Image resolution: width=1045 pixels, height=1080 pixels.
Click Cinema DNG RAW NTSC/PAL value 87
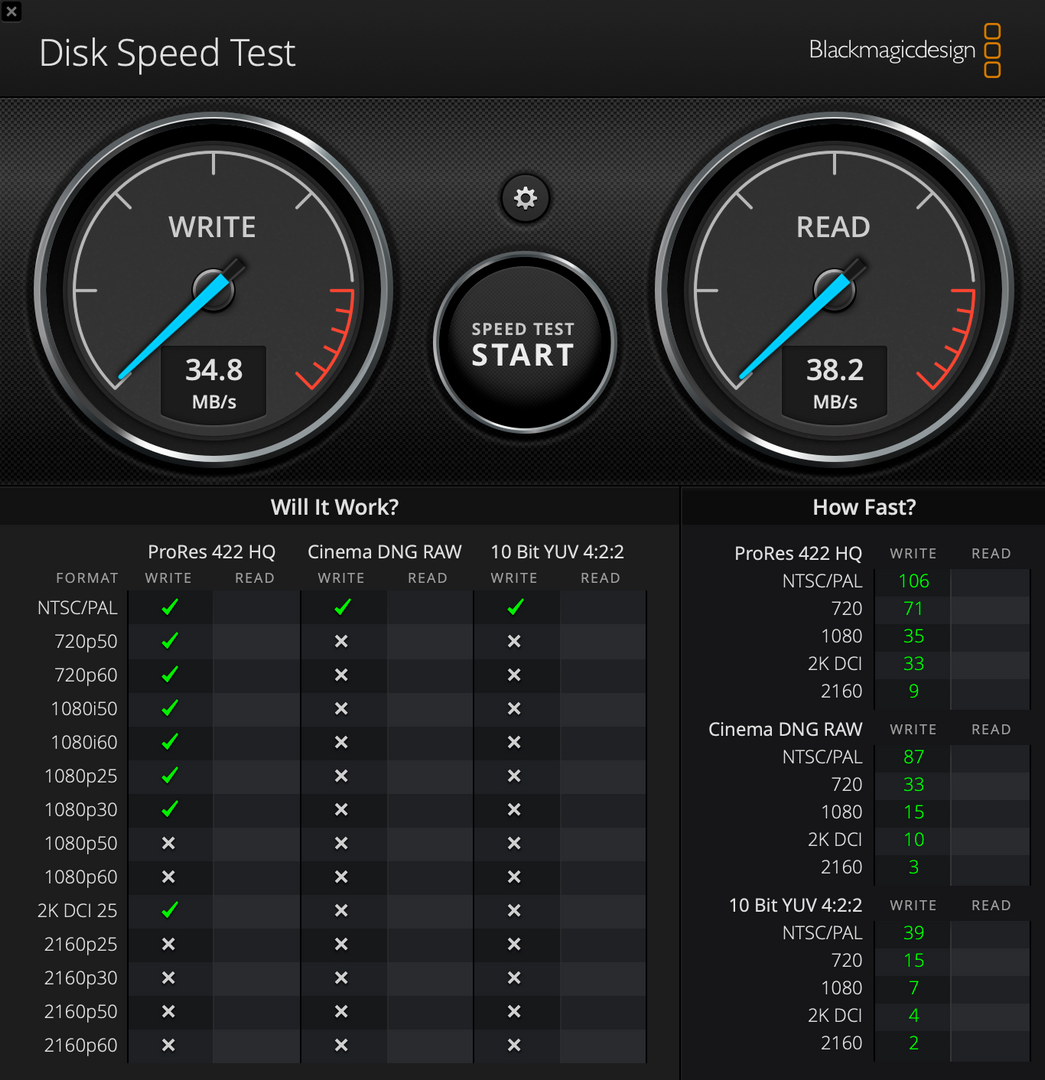coord(913,757)
